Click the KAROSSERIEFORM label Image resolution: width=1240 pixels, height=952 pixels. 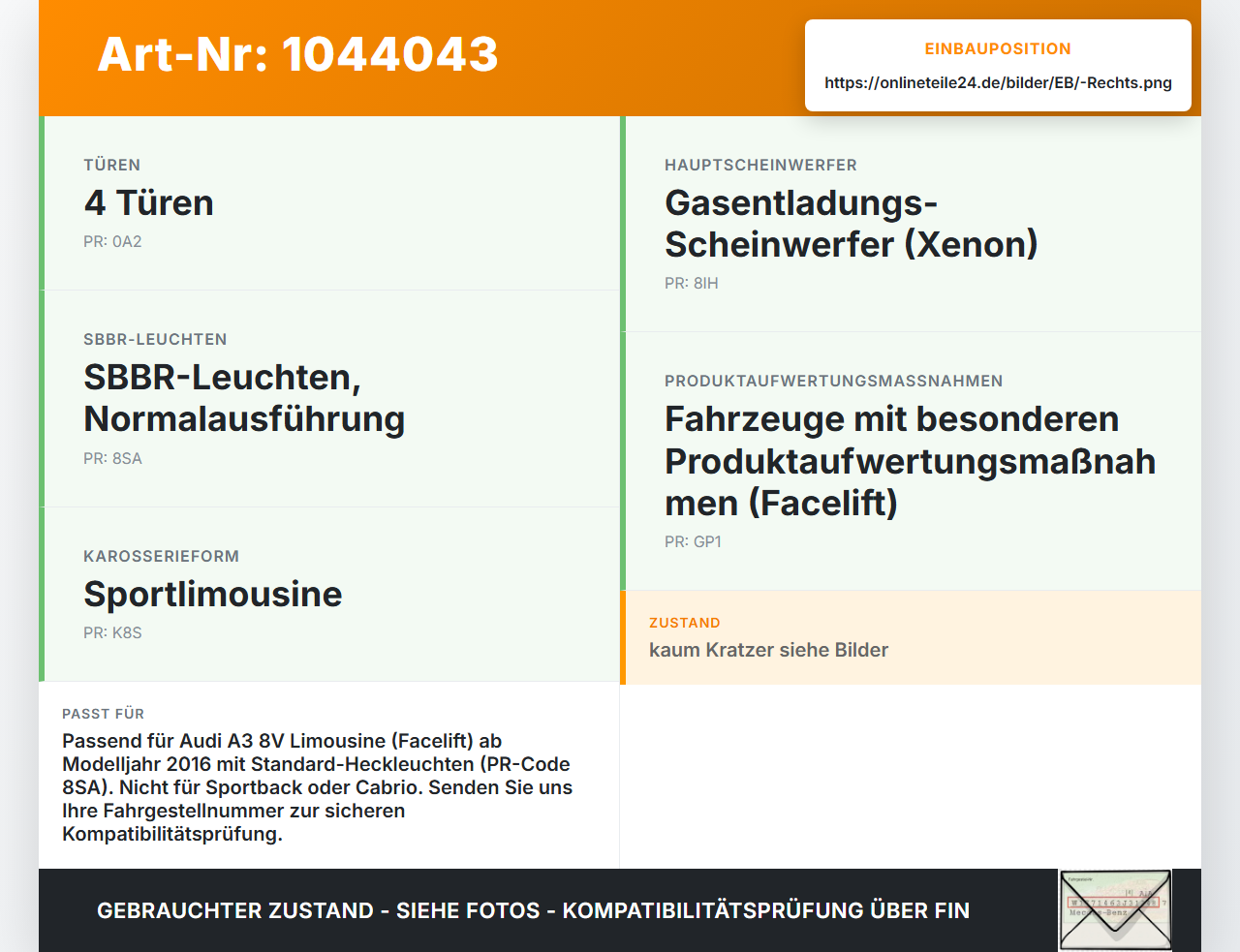(x=161, y=556)
